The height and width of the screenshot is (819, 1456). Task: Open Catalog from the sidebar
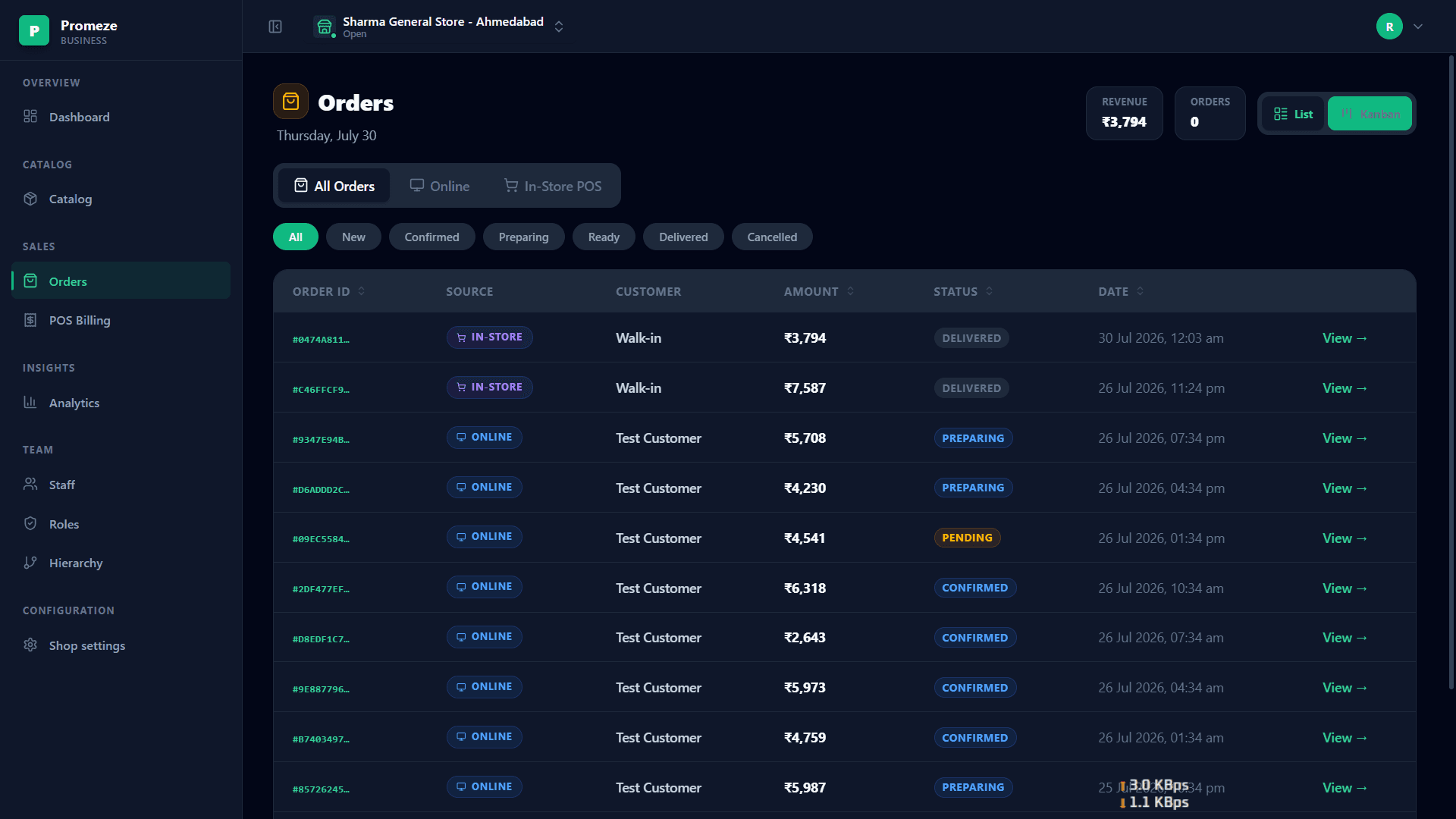tap(121, 199)
